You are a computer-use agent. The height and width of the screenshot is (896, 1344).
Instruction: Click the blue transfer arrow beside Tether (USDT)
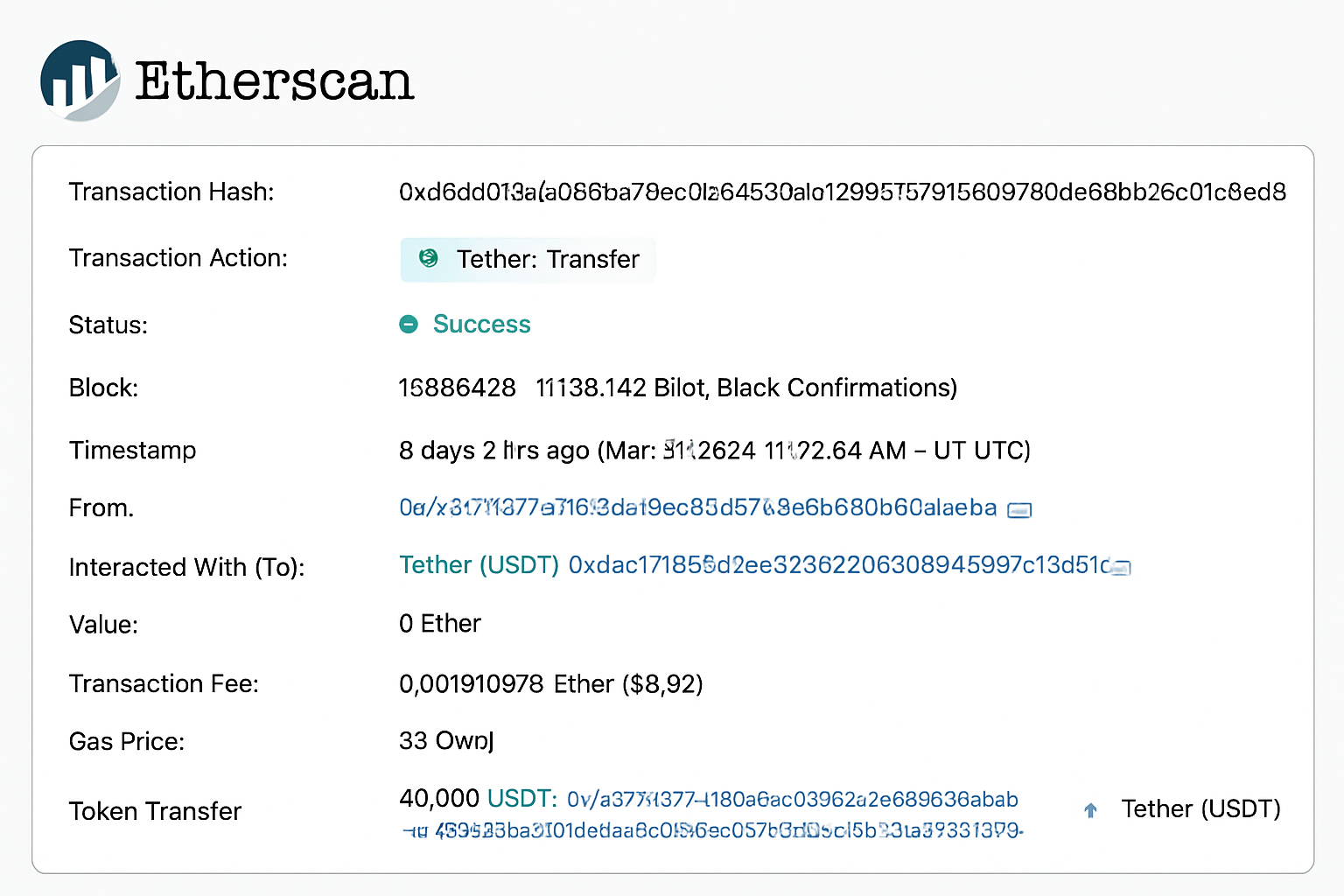click(x=1090, y=811)
